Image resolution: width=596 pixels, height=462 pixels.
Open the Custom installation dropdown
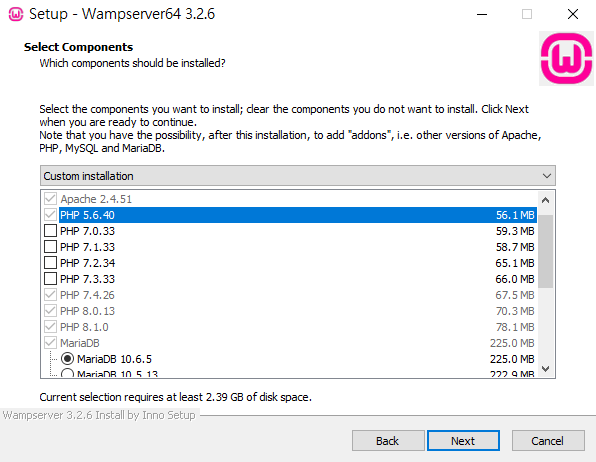tap(298, 176)
